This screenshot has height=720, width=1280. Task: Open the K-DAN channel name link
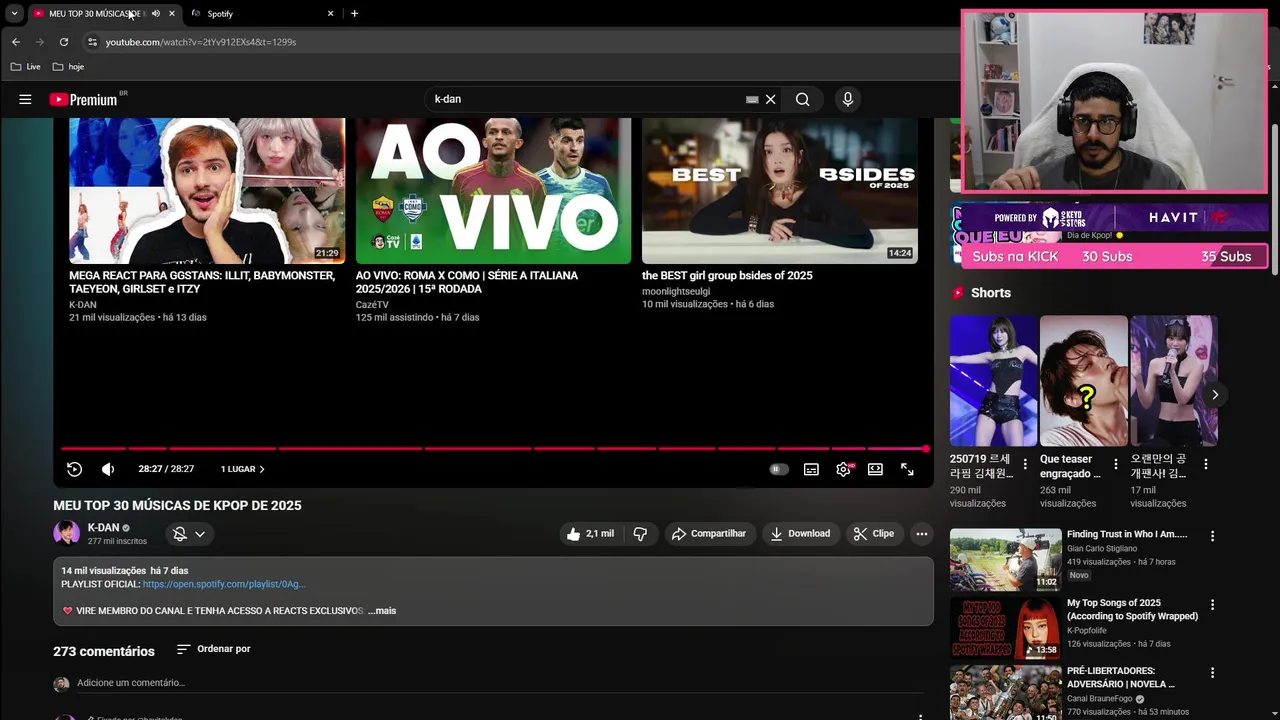point(103,527)
